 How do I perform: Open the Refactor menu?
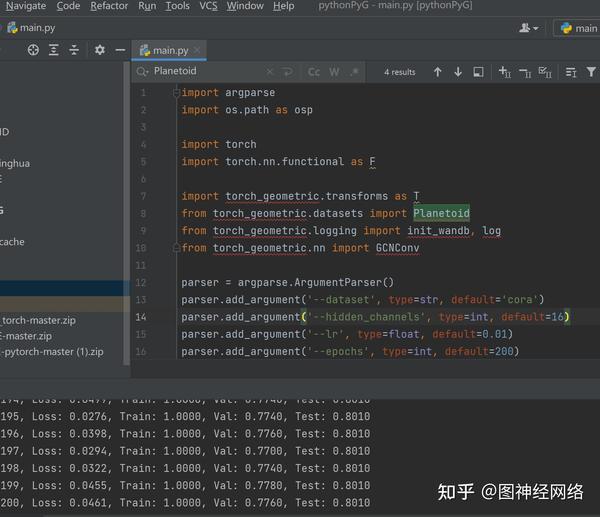coord(109,6)
